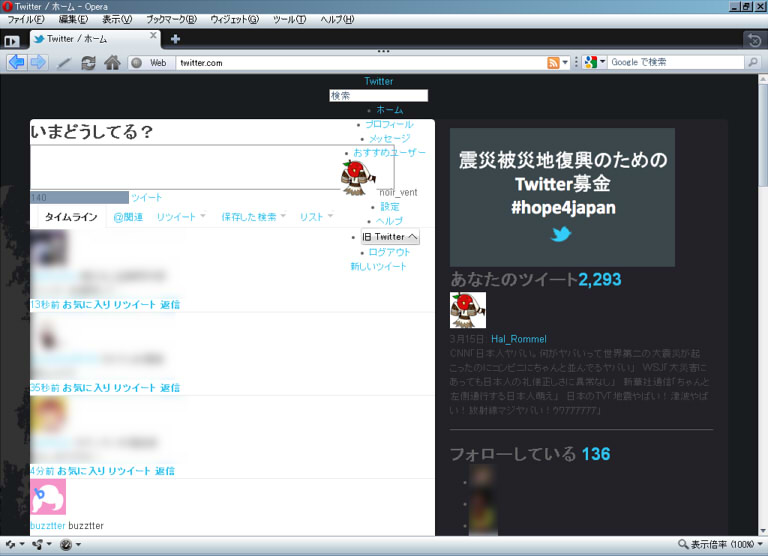
Task: Open closed tabs trash icon
Action: (754, 41)
